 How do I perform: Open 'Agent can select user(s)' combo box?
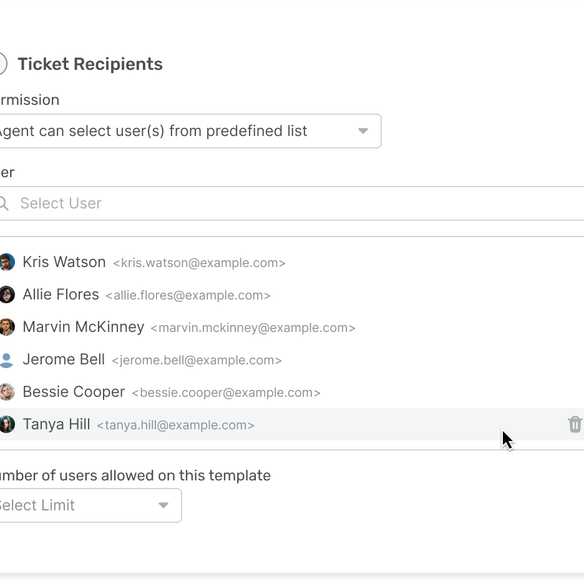click(x=190, y=131)
